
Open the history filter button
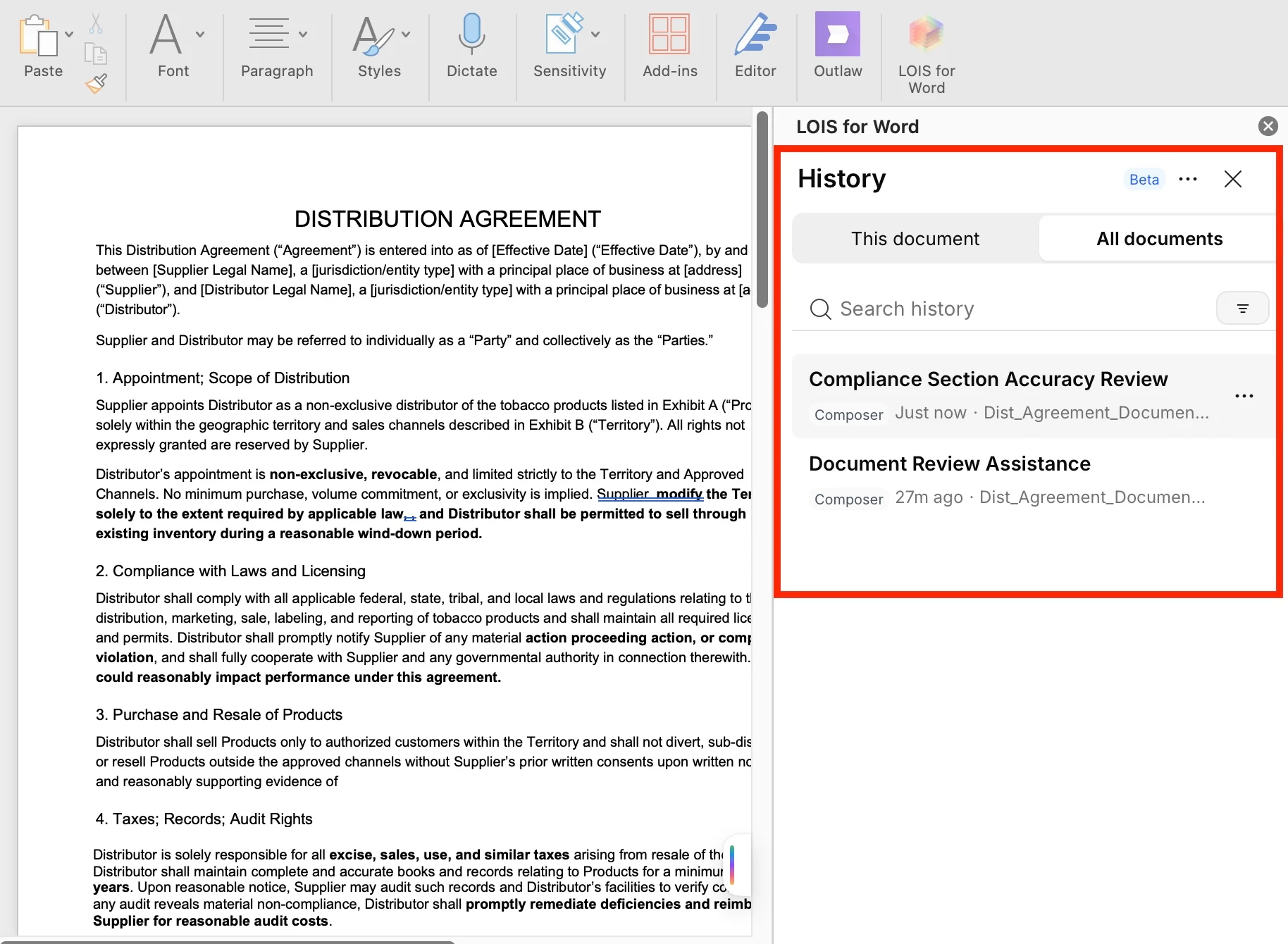(1243, 309)
